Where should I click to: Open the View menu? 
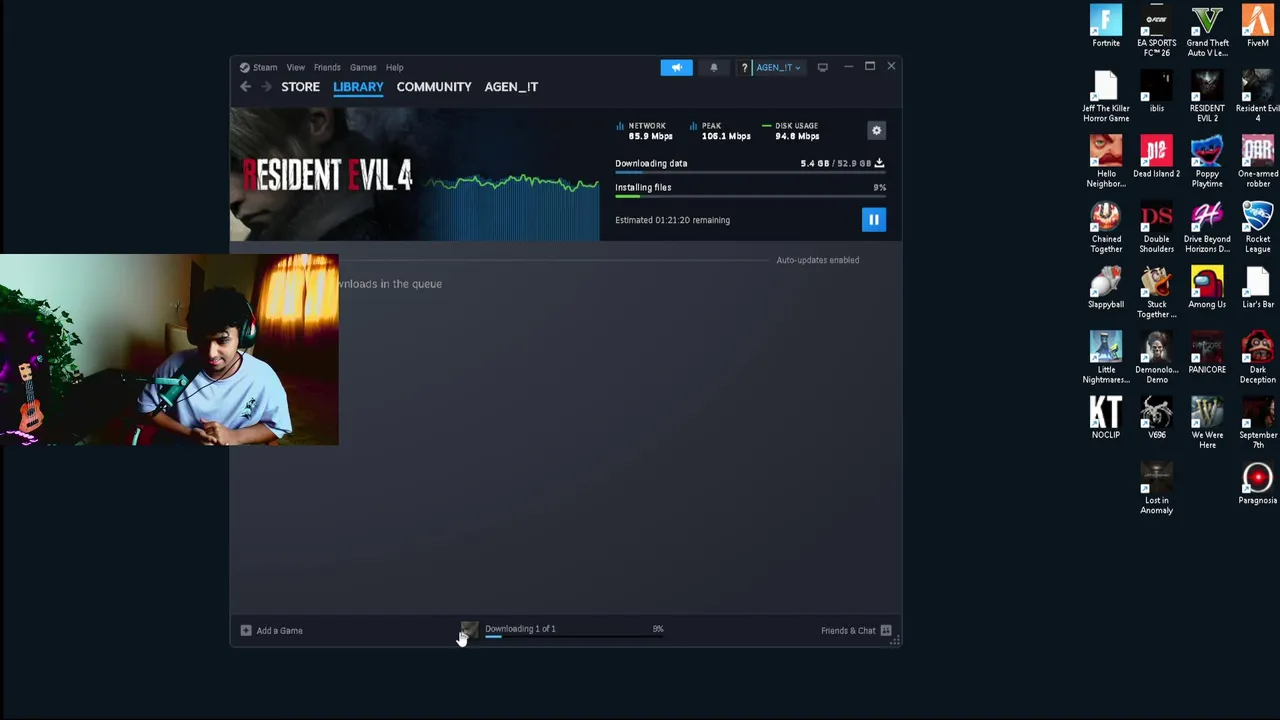click(x=295, y=67)
